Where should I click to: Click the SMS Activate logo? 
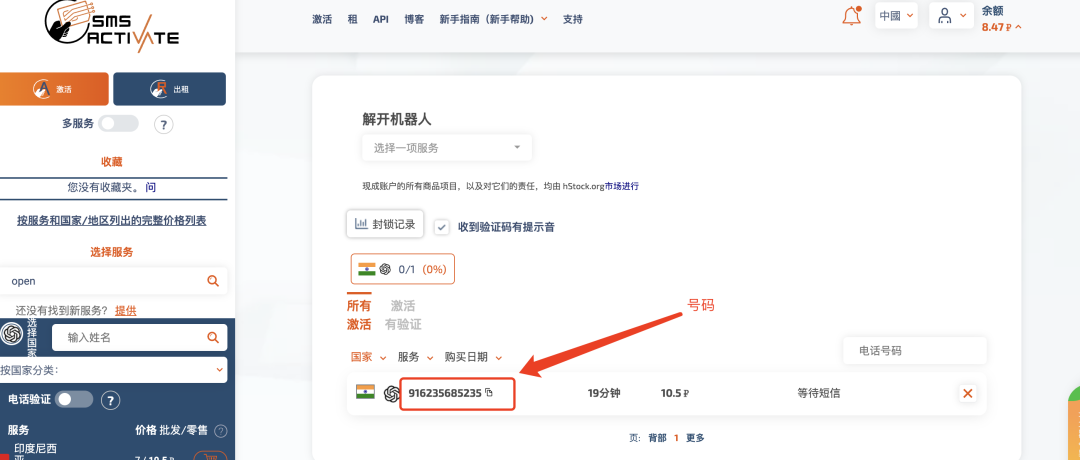(x=112, y=27)
